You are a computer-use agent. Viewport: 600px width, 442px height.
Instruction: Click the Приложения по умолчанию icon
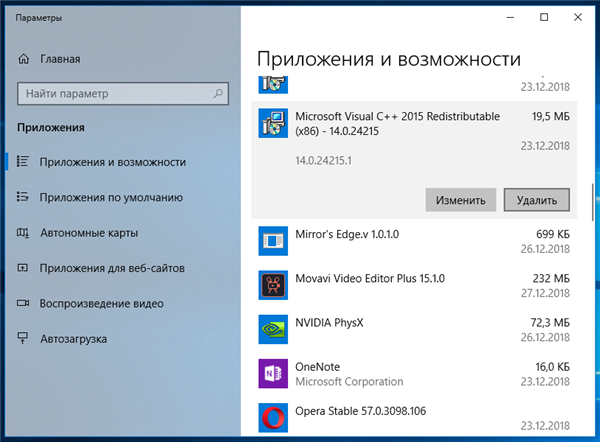point(23,197)
